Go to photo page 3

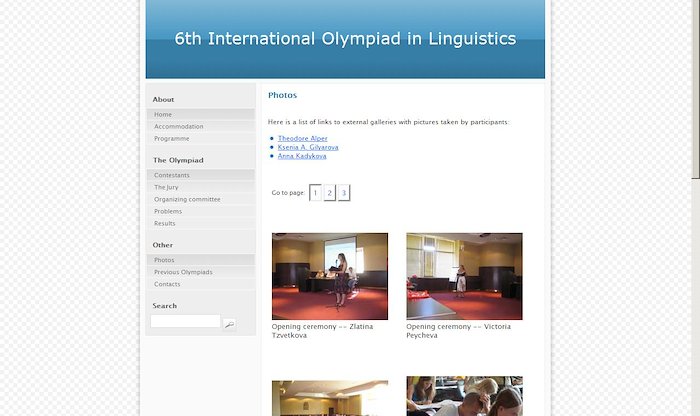pos(344,193)
